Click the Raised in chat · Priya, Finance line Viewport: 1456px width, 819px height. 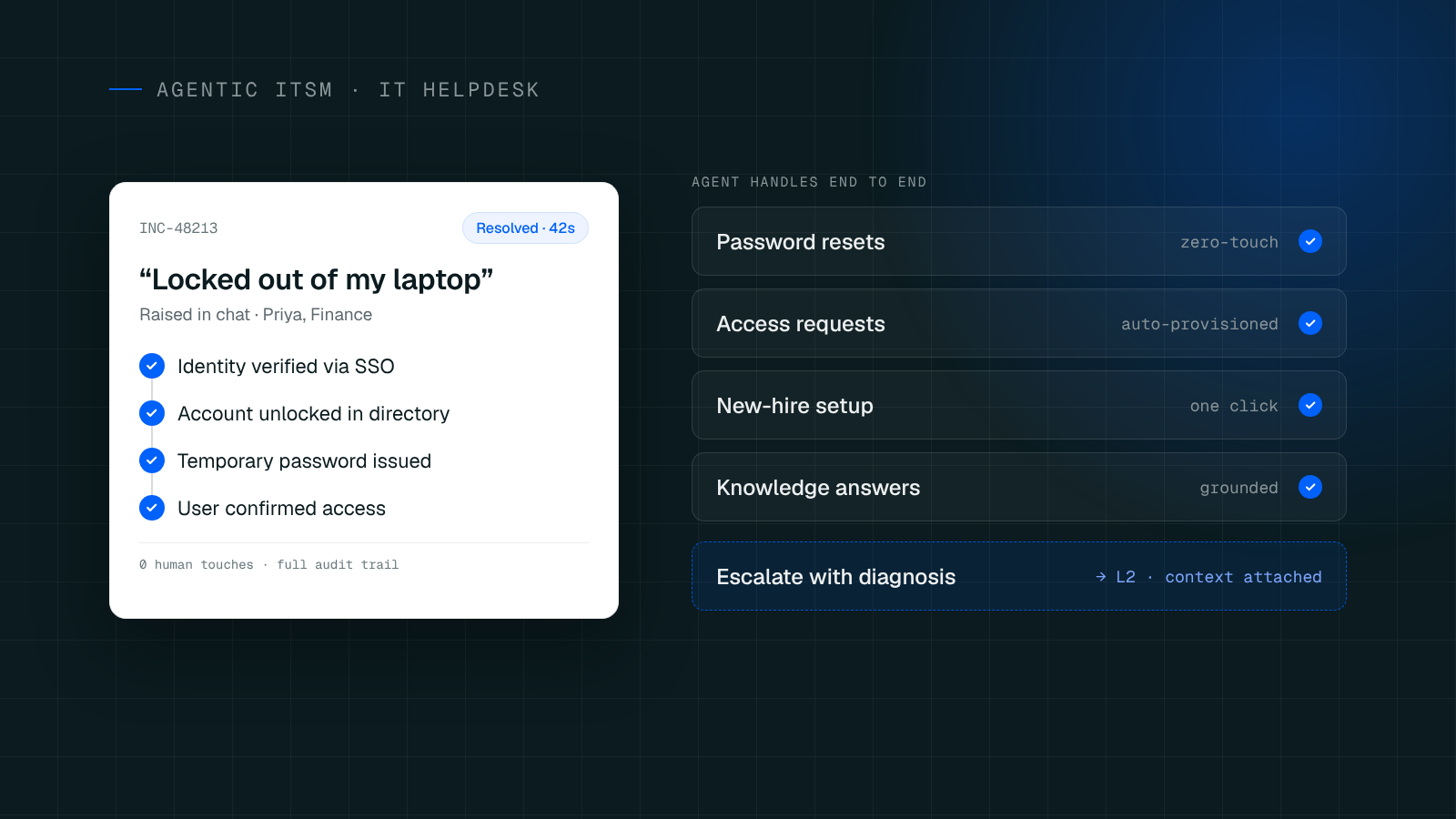pos(256,315)
